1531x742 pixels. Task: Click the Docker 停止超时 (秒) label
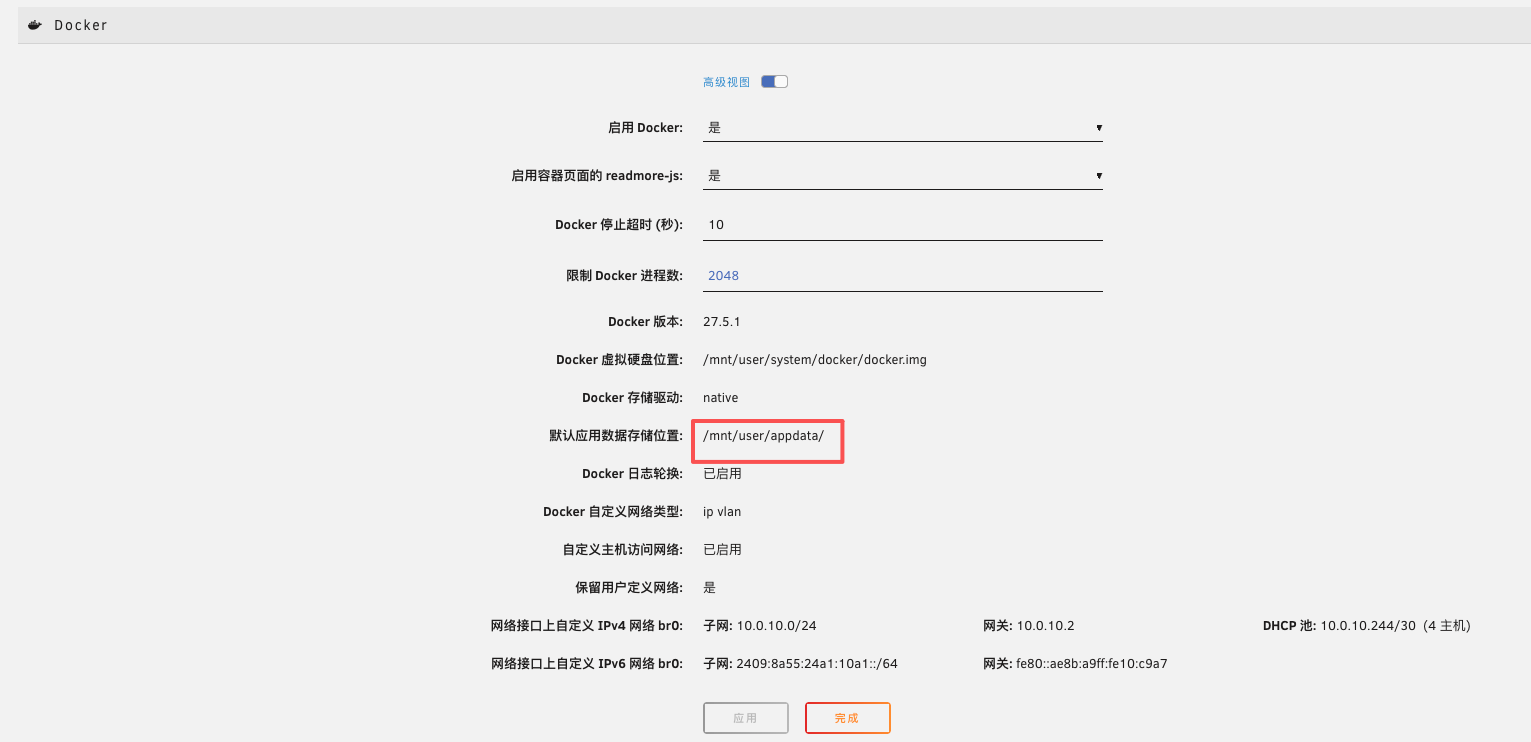pyautogui.click(x=618, y=225)
